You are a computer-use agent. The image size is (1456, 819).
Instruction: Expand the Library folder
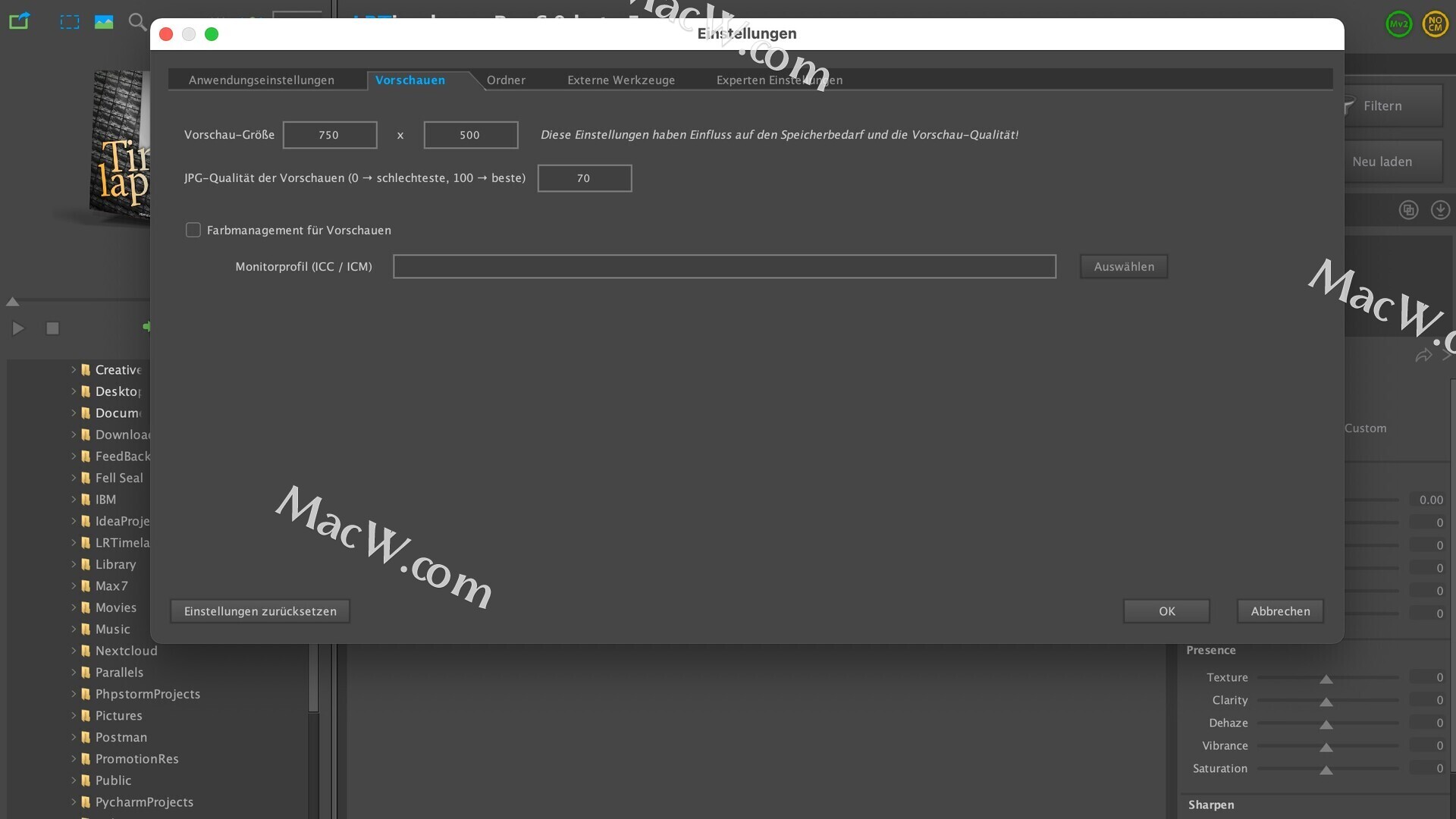[74, 564]
